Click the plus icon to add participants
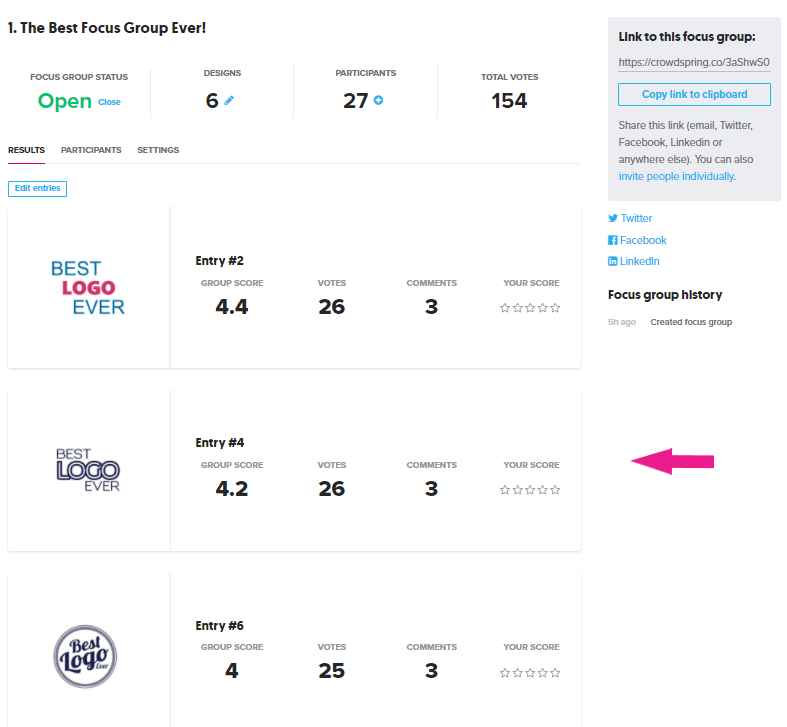This screenshot has height=727, width=787. [378, 101]
